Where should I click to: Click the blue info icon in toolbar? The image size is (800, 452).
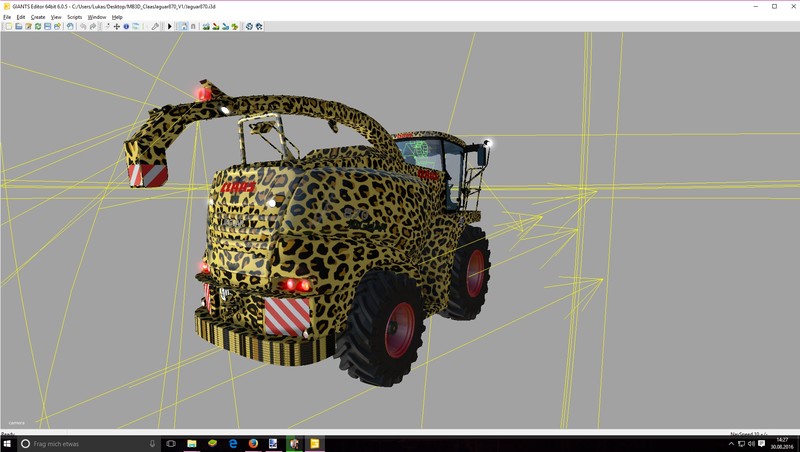[126, 26]
